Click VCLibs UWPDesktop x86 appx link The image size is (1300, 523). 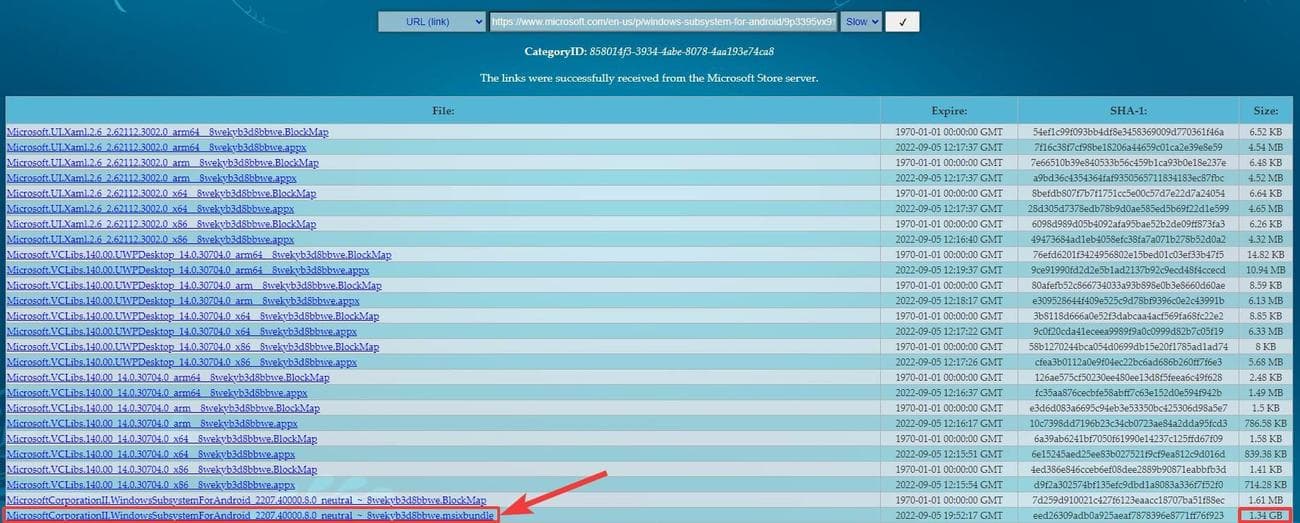[181, 362]
